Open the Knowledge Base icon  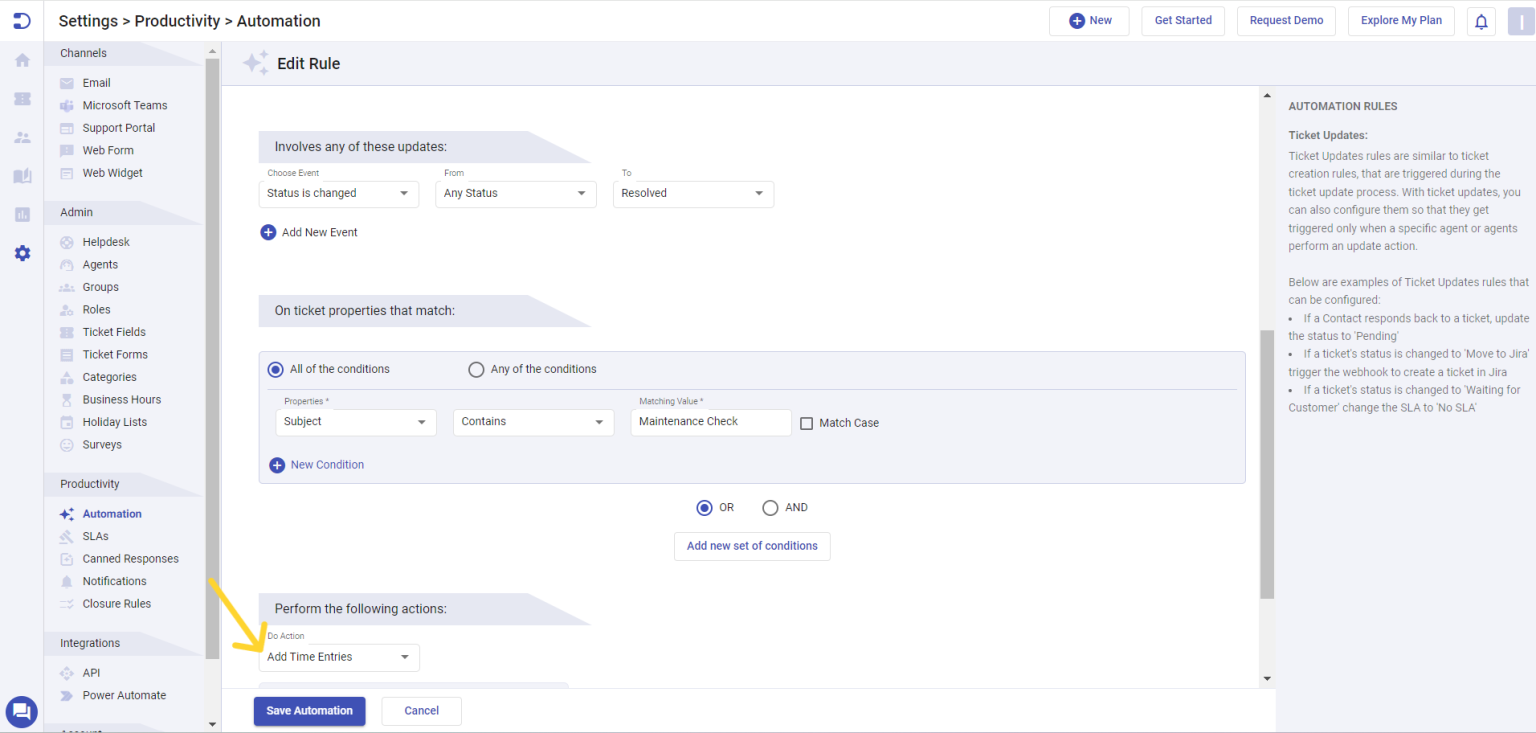tap(21, 175)
